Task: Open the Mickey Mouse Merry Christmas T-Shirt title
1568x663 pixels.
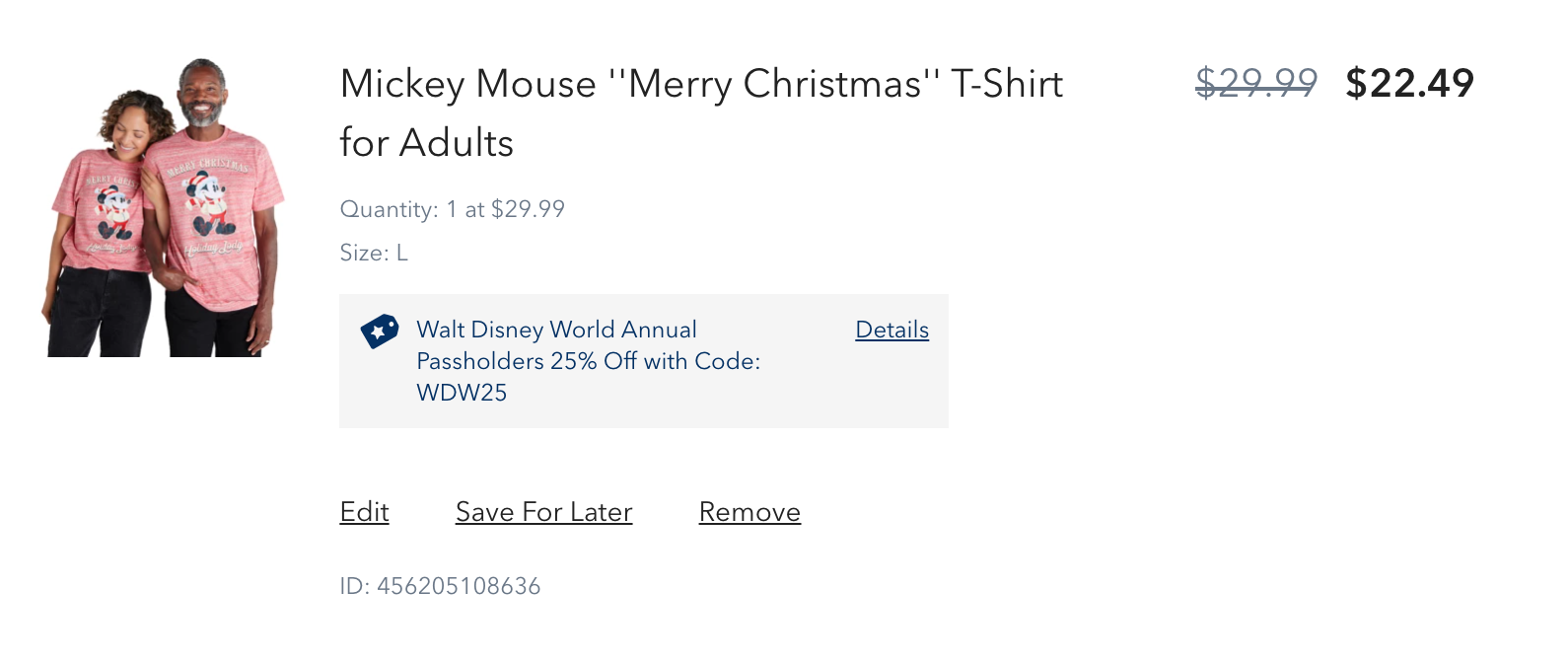Action: 701,112
